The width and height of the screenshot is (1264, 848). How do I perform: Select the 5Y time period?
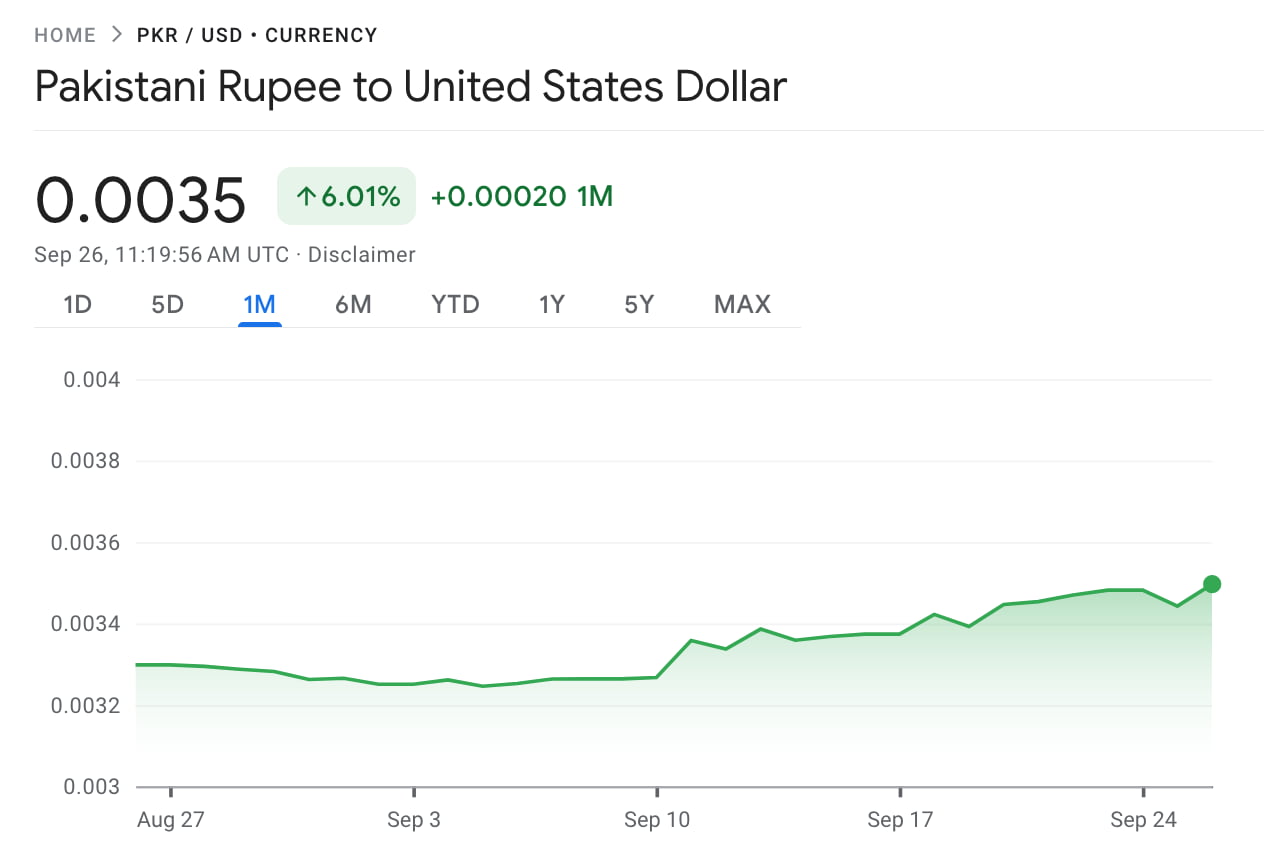(x=639, y=304)
